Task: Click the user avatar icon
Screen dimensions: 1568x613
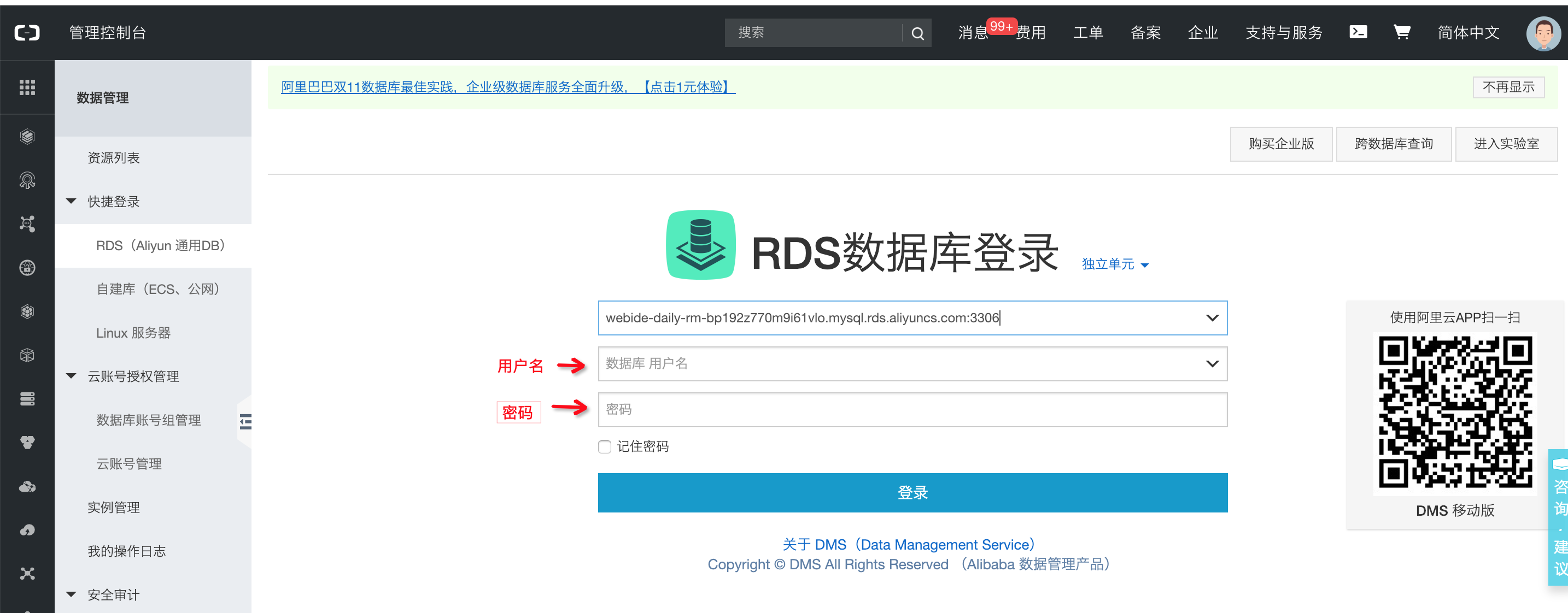Action: 1542,33
